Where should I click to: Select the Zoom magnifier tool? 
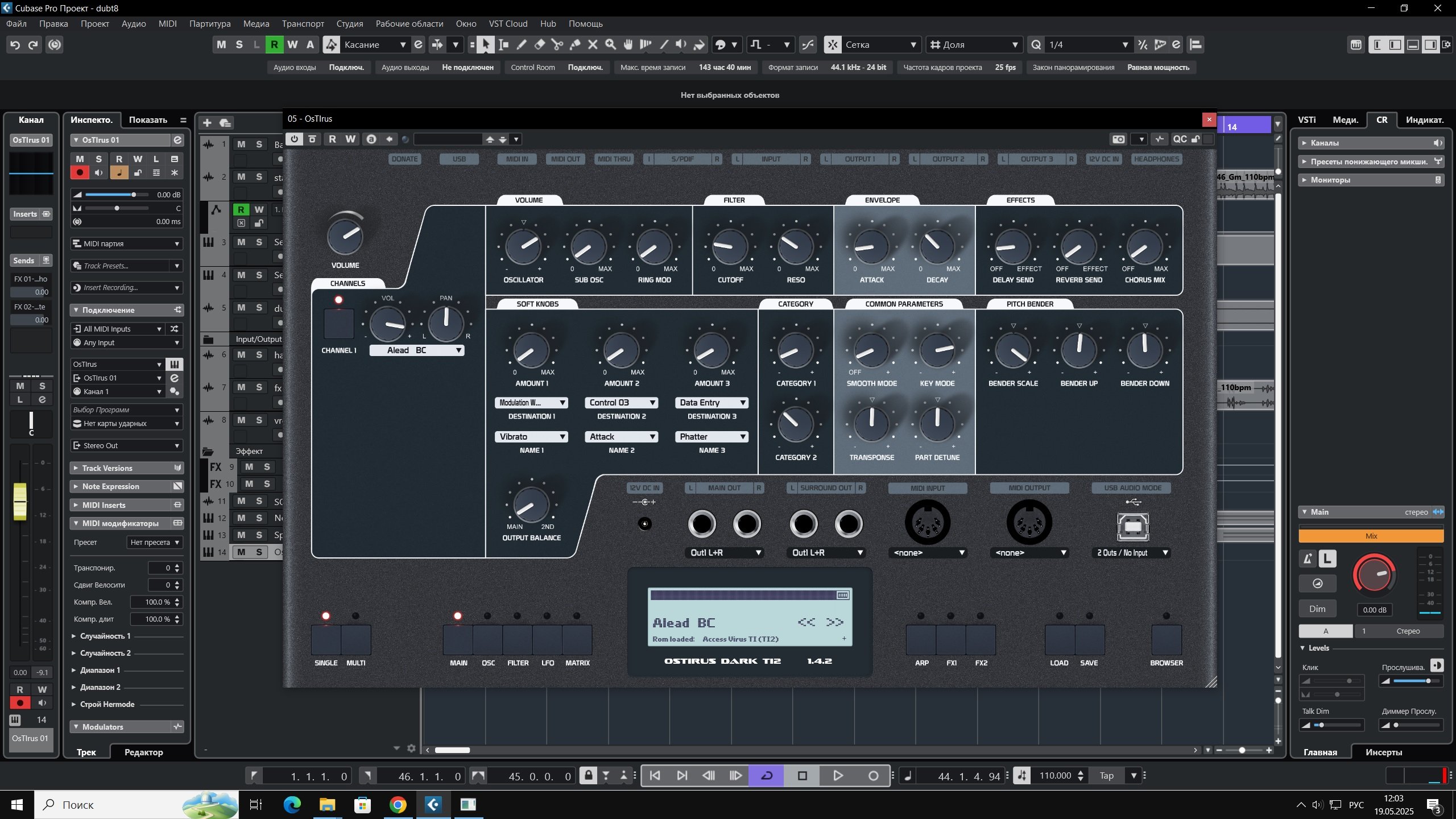click(x=610, y=44)
